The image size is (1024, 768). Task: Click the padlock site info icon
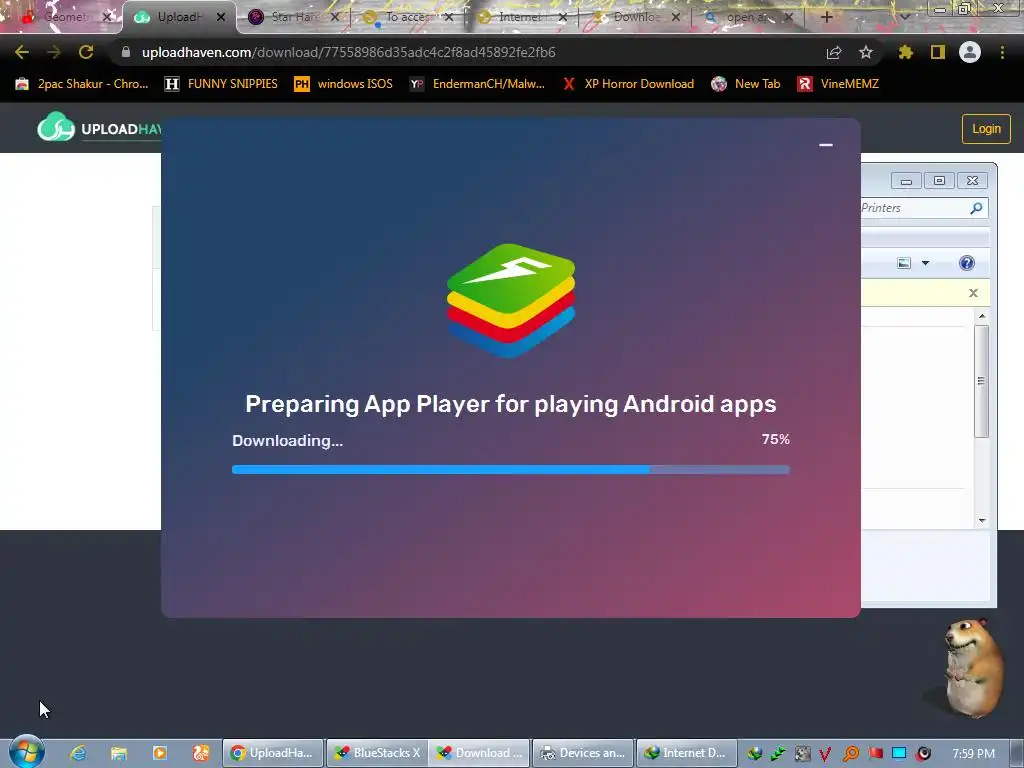point(126,52)
